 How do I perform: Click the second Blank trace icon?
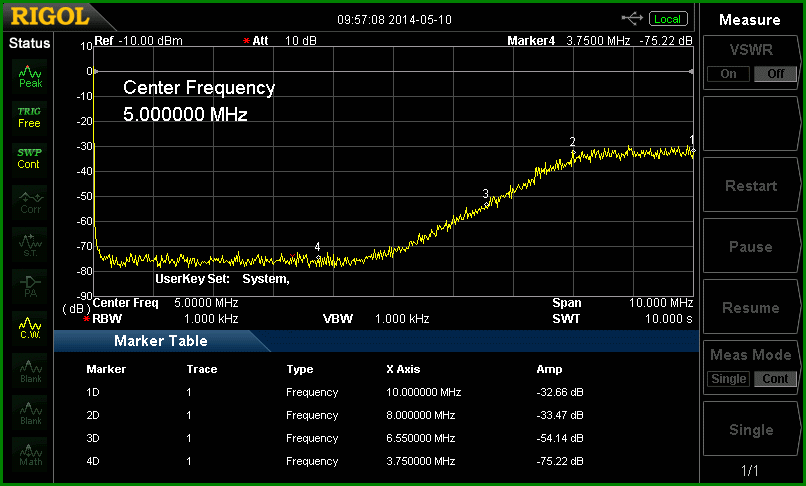pyautogui.click(x=30, y=412)
